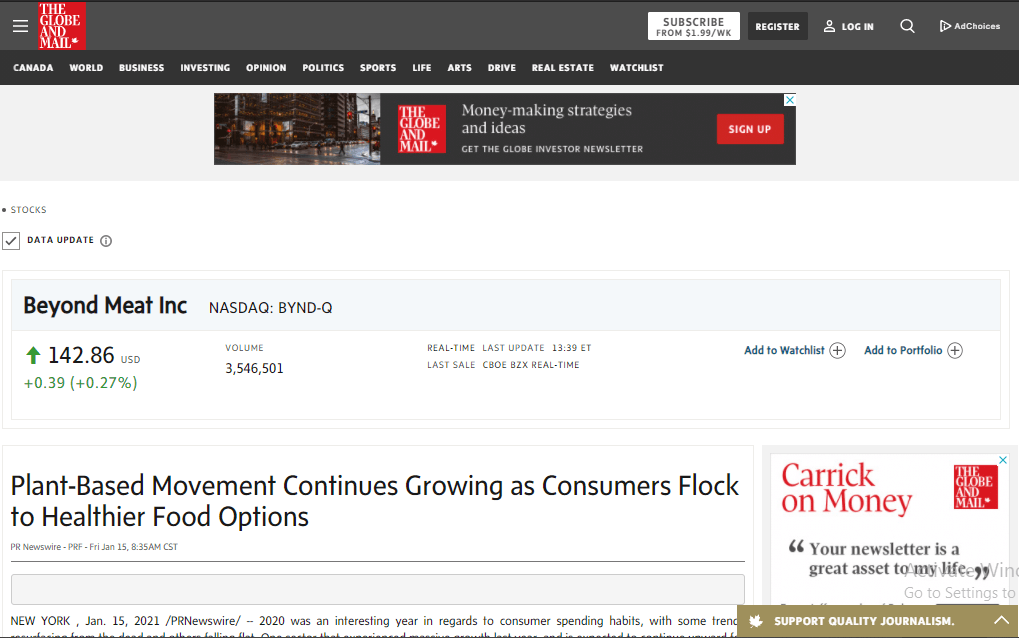Close the Carrick on Money ad
1019x638 pixels.
pos(1003,460)
